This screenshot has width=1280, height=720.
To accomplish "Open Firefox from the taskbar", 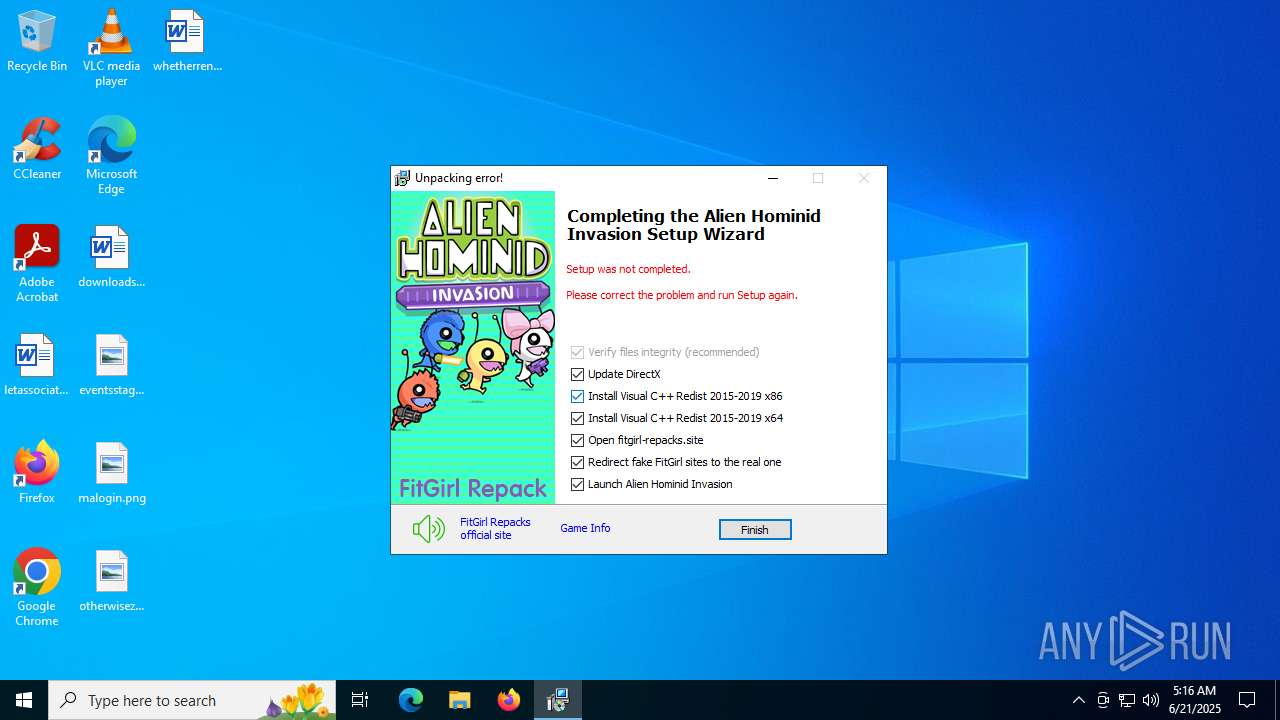I will click(509, 700).
